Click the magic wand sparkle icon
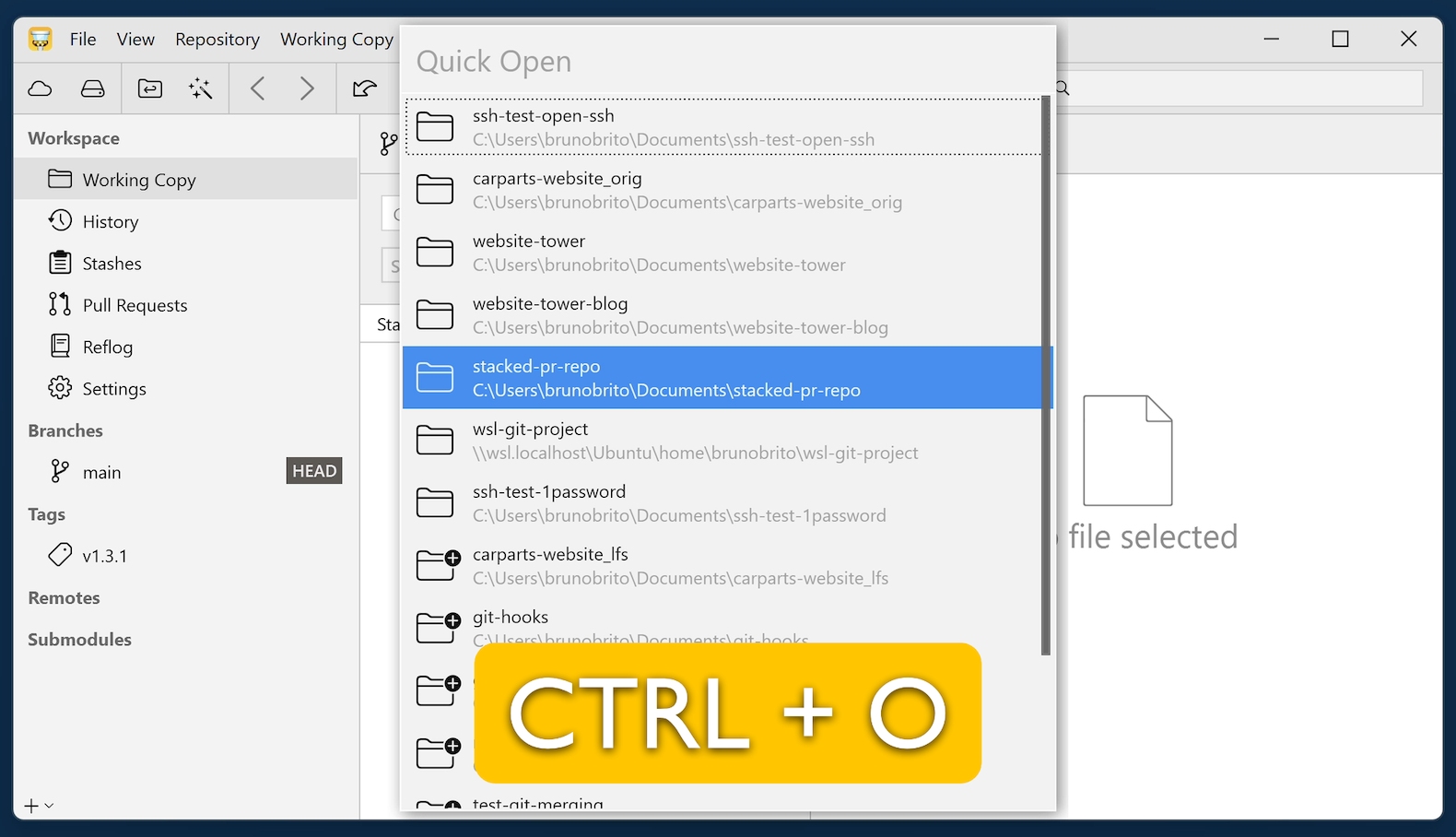The height and width of the screenshot is (837, 1456). (x=200, y=88)
